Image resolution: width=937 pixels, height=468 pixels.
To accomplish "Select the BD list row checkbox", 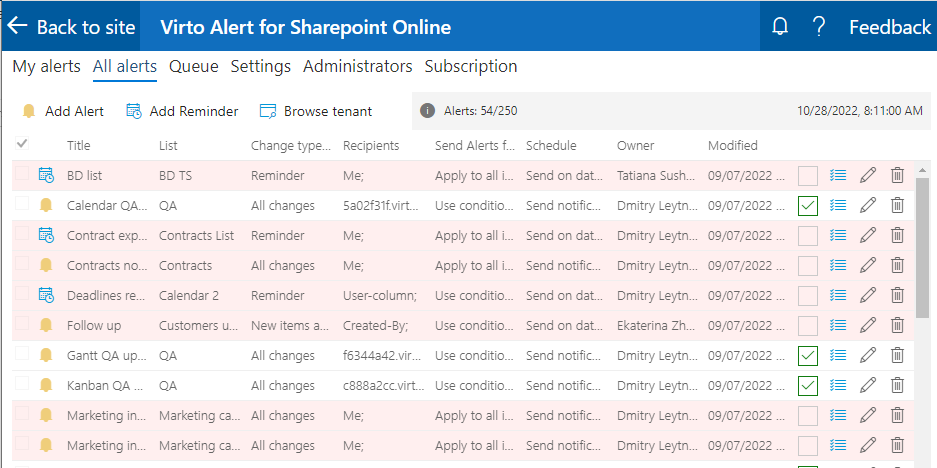I will pos(22,173).
